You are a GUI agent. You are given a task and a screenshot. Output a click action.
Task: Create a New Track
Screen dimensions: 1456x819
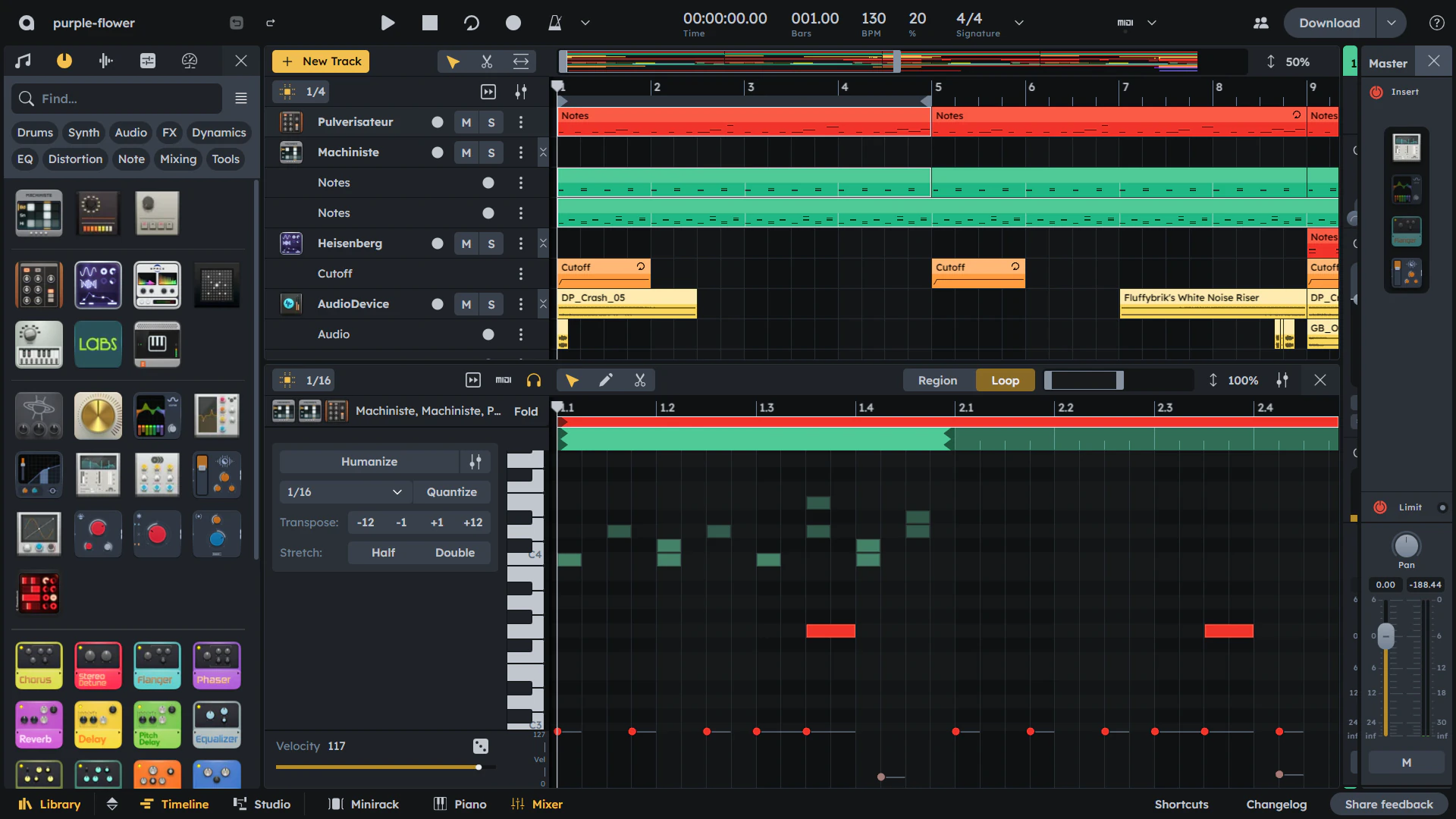[x=320, y=61]
